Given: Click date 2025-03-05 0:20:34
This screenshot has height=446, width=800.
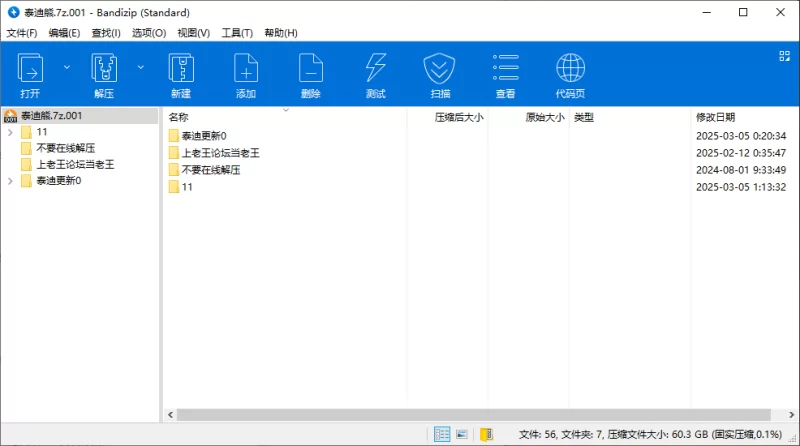Looking at the screenshot, I should click(741, 136).
